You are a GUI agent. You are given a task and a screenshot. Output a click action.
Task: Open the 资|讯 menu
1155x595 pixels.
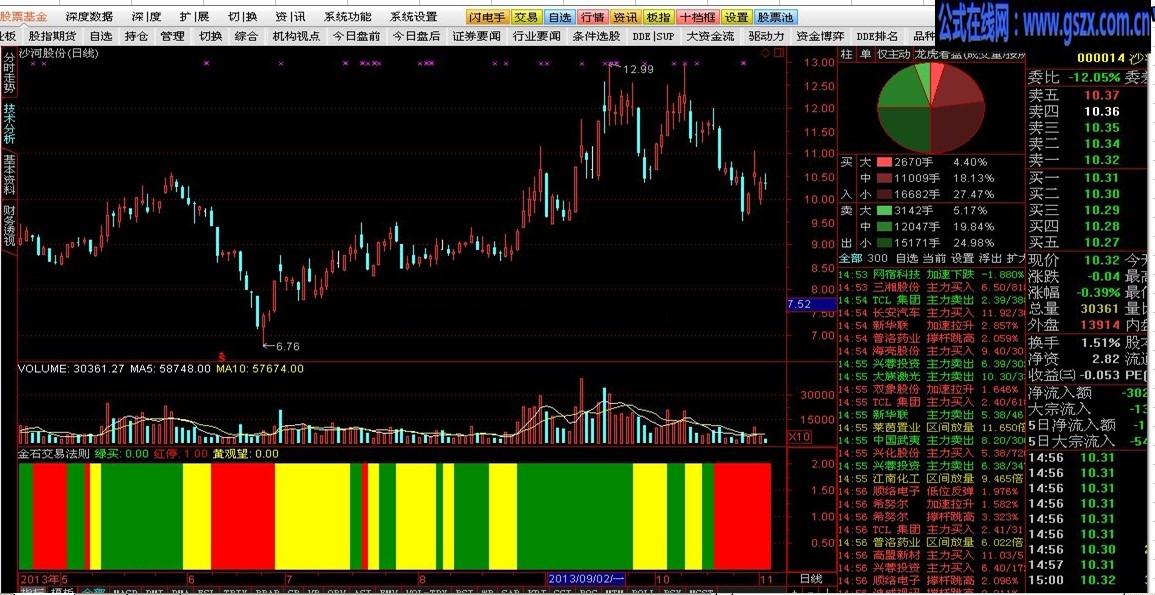pyautogui.click(x=290, y=16)
